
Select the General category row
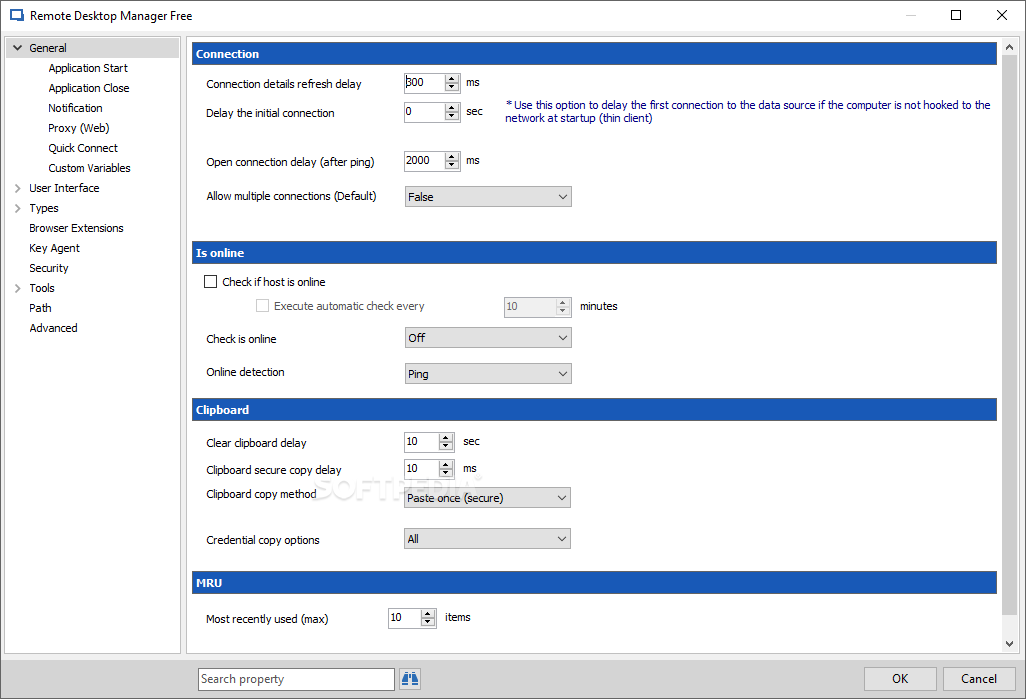(92, 48)
